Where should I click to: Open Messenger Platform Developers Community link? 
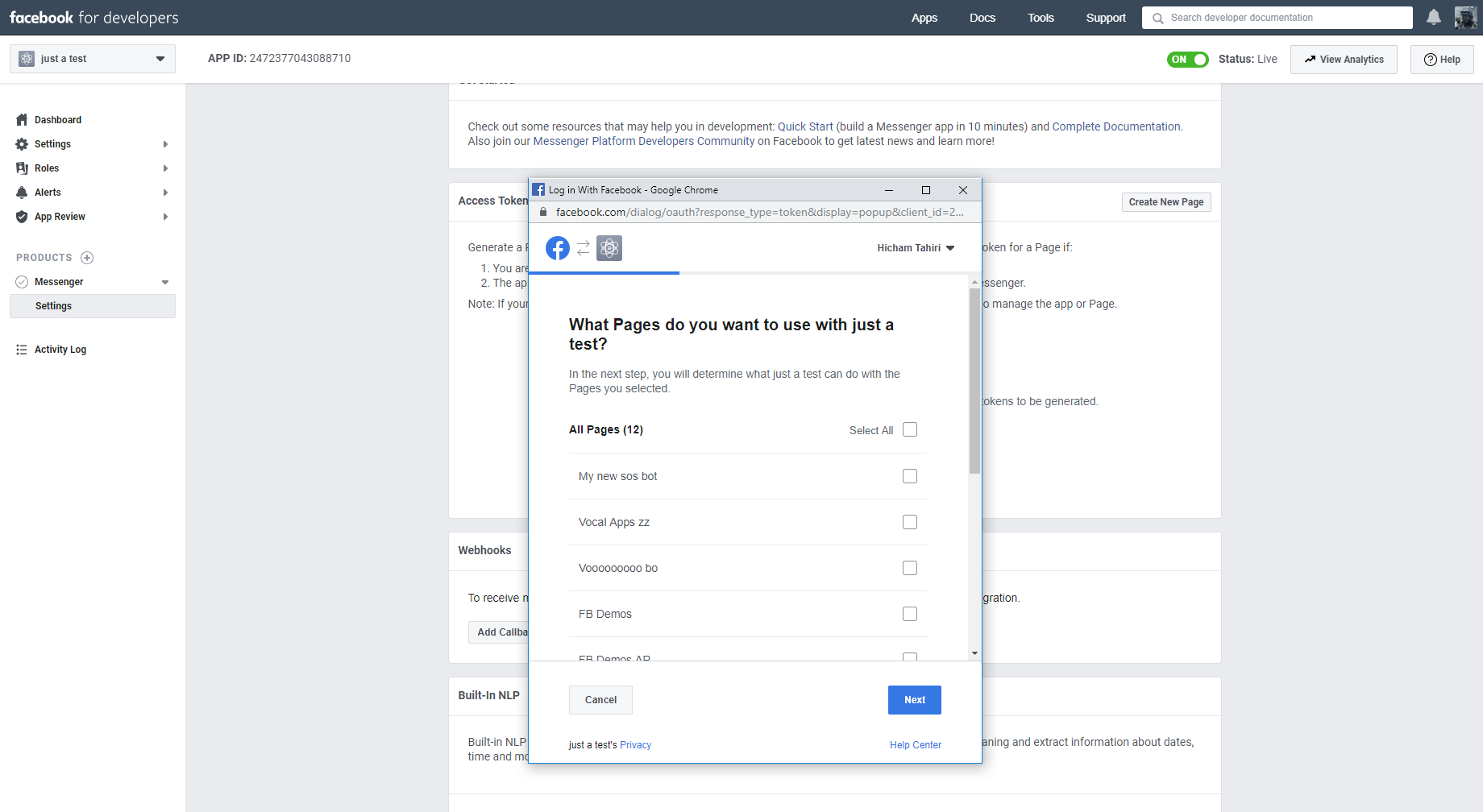click(644, 141)
